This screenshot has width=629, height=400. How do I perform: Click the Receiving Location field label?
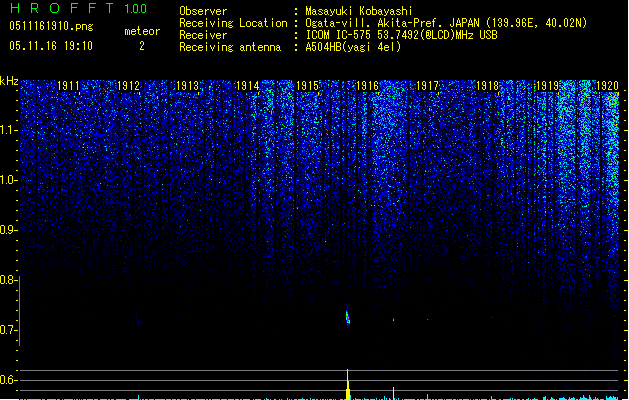pos(233,23)
